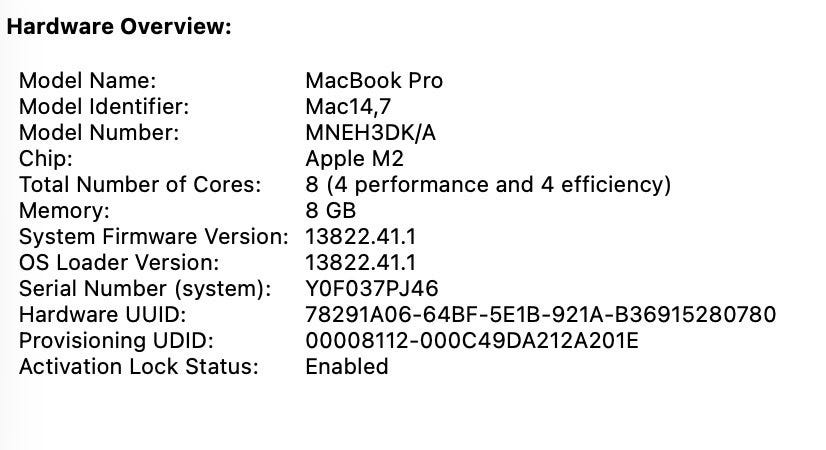Image resolution: width=826 pixels, height=450 pixels.
Task: Select the MacBook Pro model name value
Action: [373, 80]
